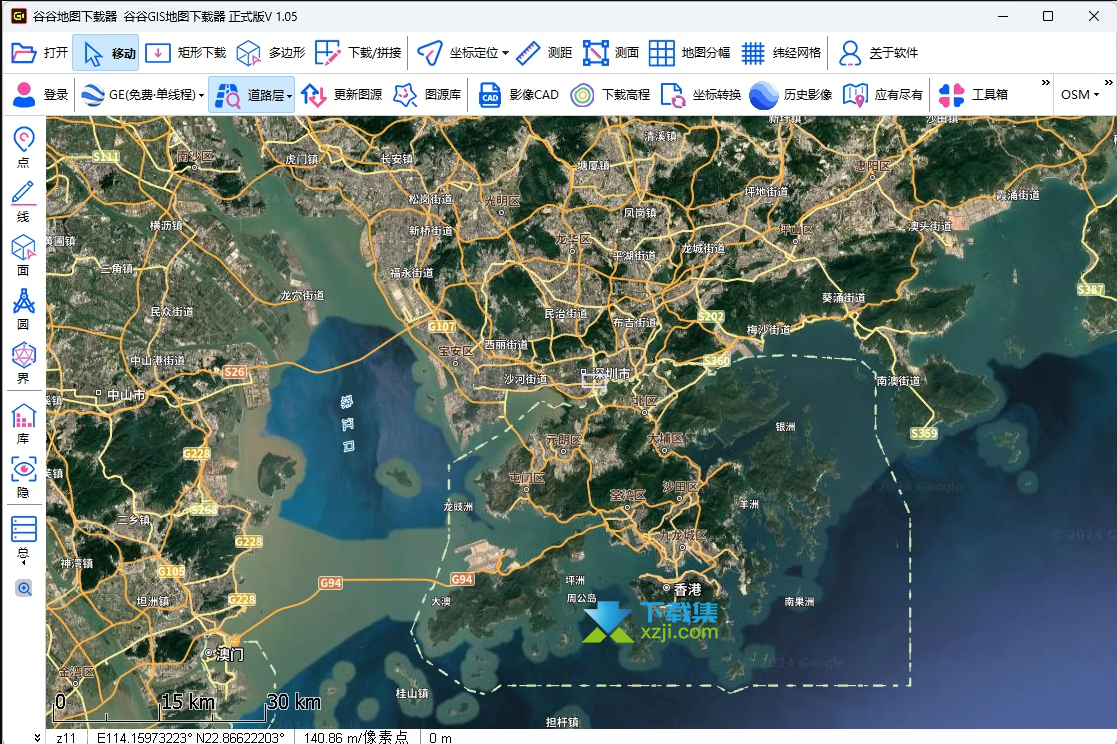Open the 总 summary list panel
The image size is (1117, 744).
click(24, 538)
